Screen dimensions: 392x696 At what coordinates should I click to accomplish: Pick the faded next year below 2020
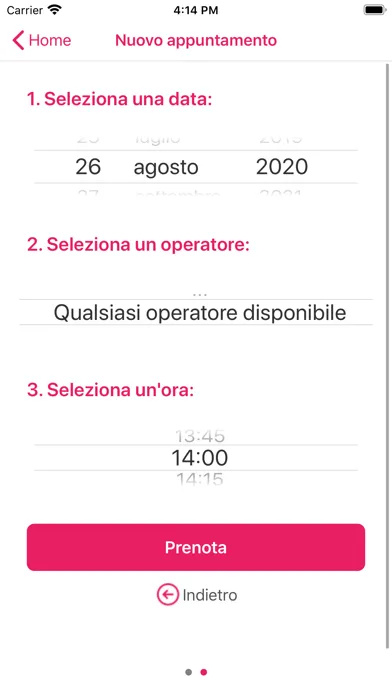click(x=281, y=193)
